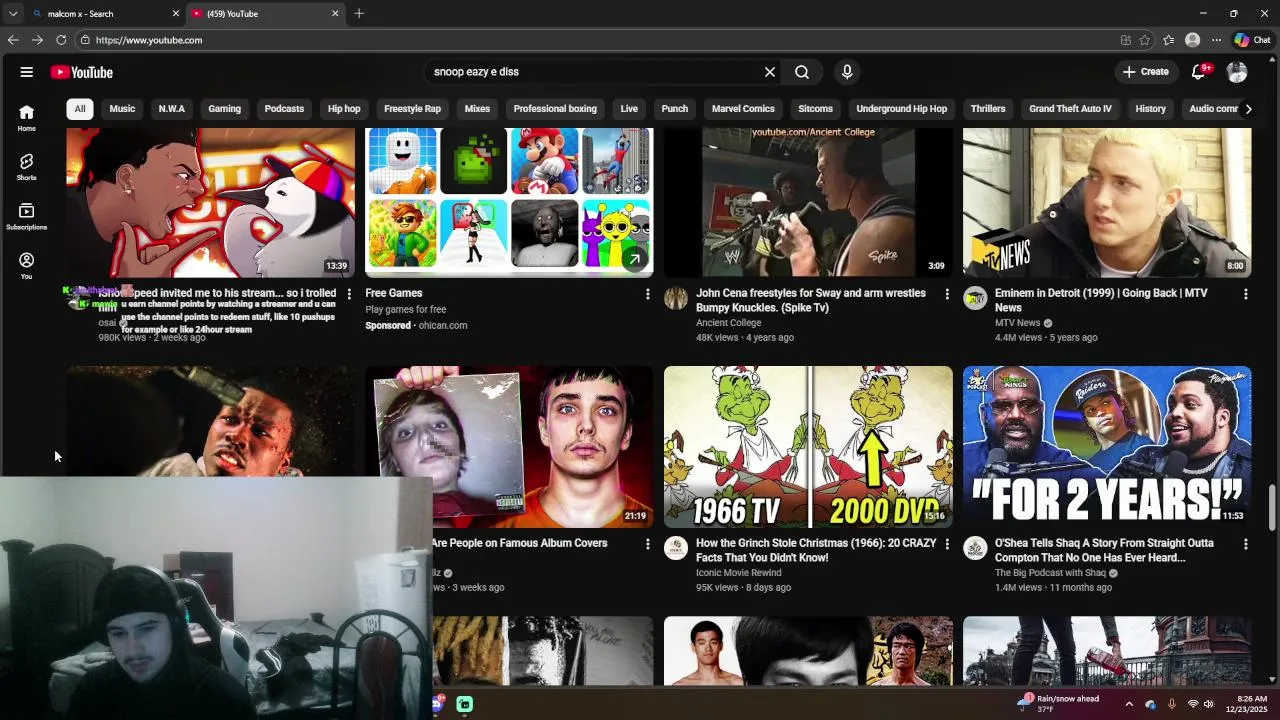
Task: Reload the page in browser toolbar
Action: point(61,40)
